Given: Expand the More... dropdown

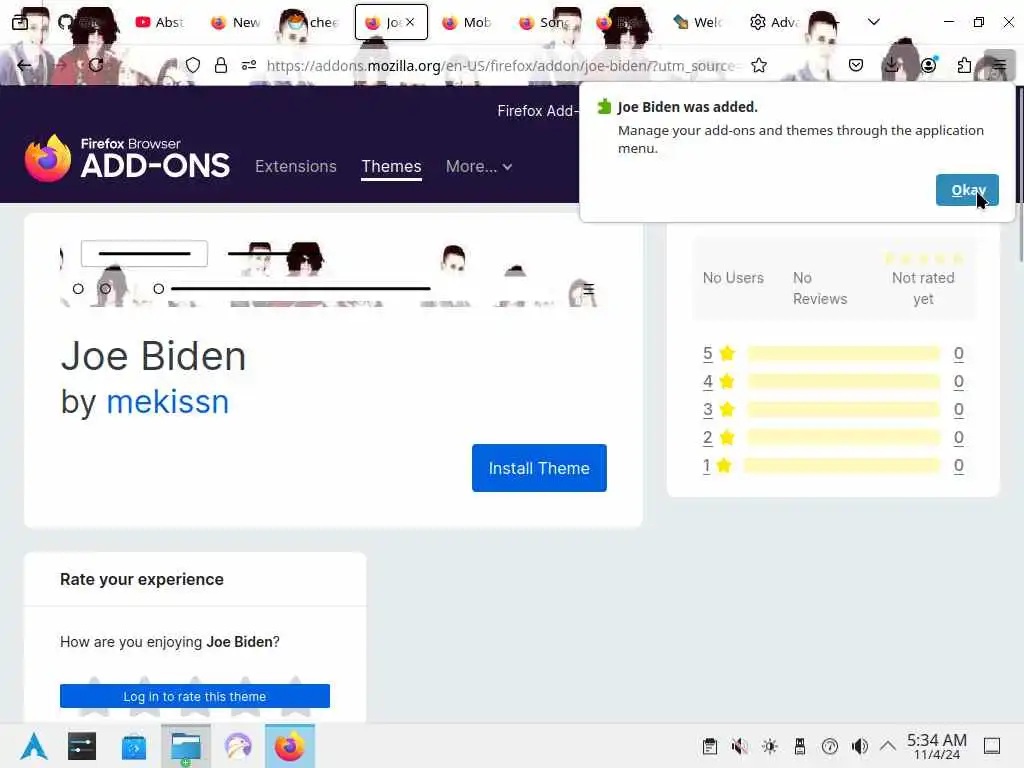Looking at the screenshot, I should pos(479,167).
